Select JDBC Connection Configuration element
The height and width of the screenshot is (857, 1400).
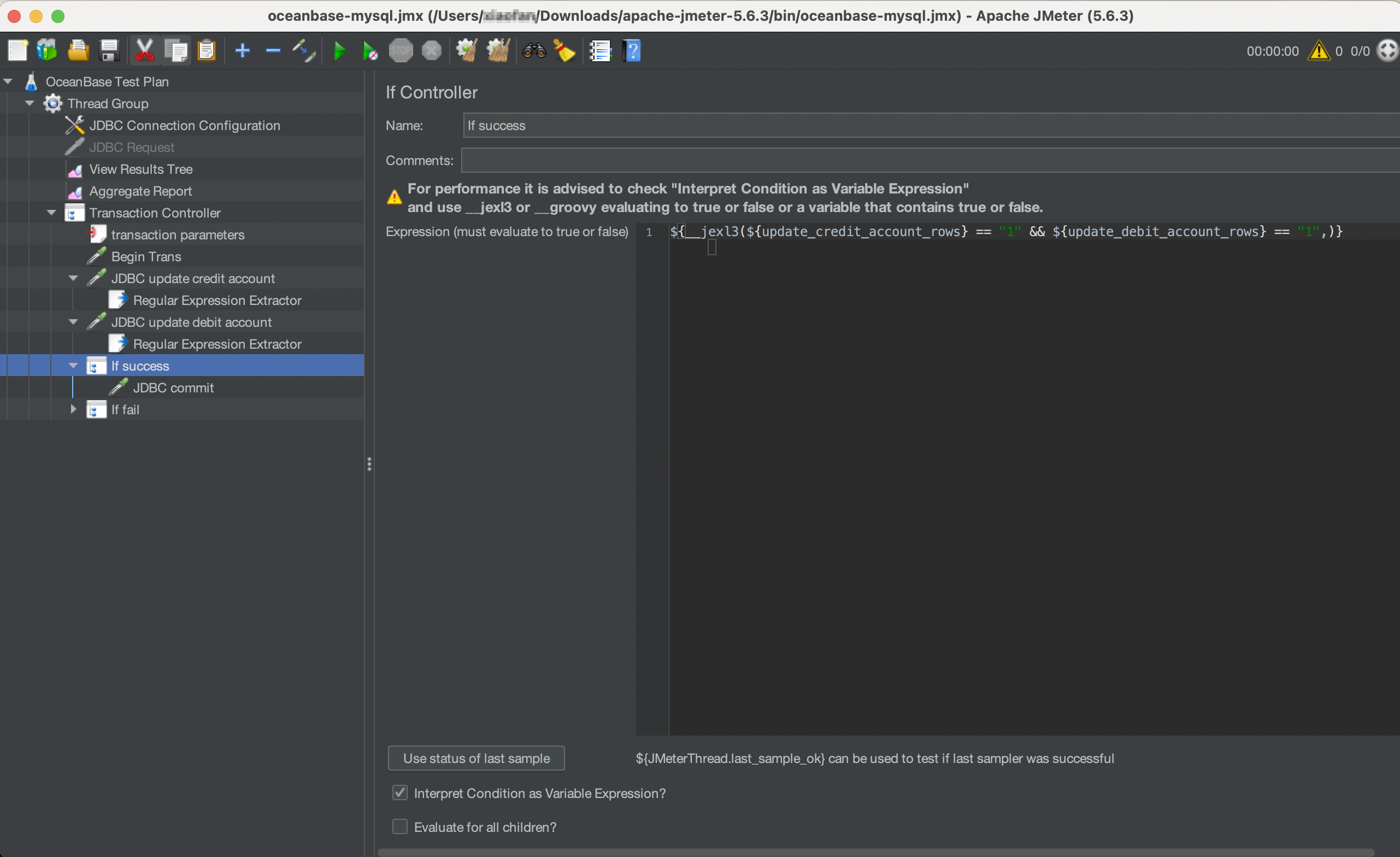(x=184, y=125)
